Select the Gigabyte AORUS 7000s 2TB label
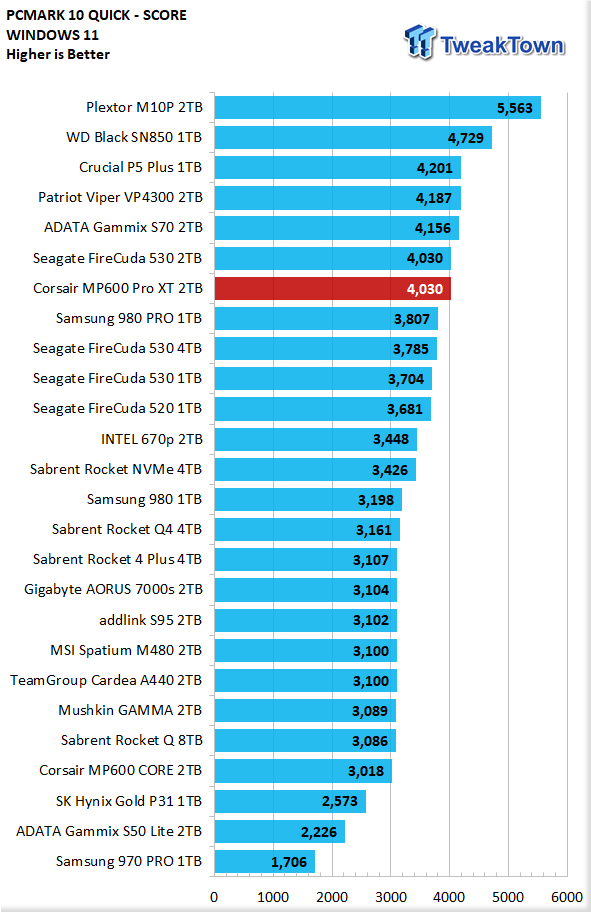 [113, 590]
